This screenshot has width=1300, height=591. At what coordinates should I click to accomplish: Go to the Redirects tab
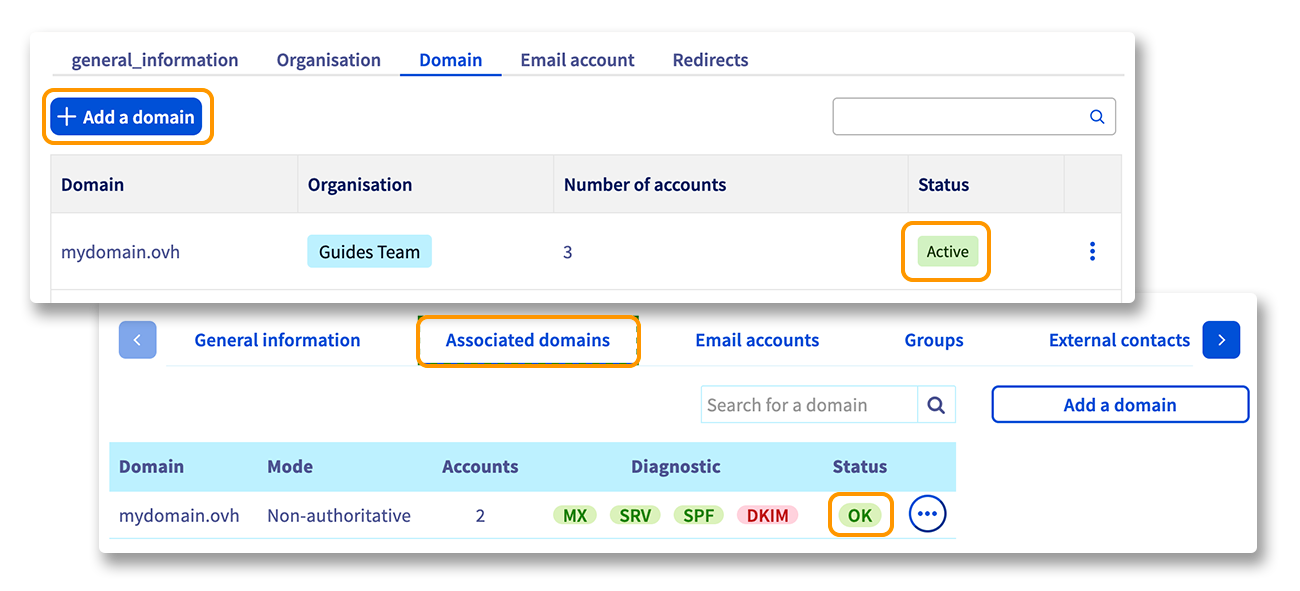[710, 60]
